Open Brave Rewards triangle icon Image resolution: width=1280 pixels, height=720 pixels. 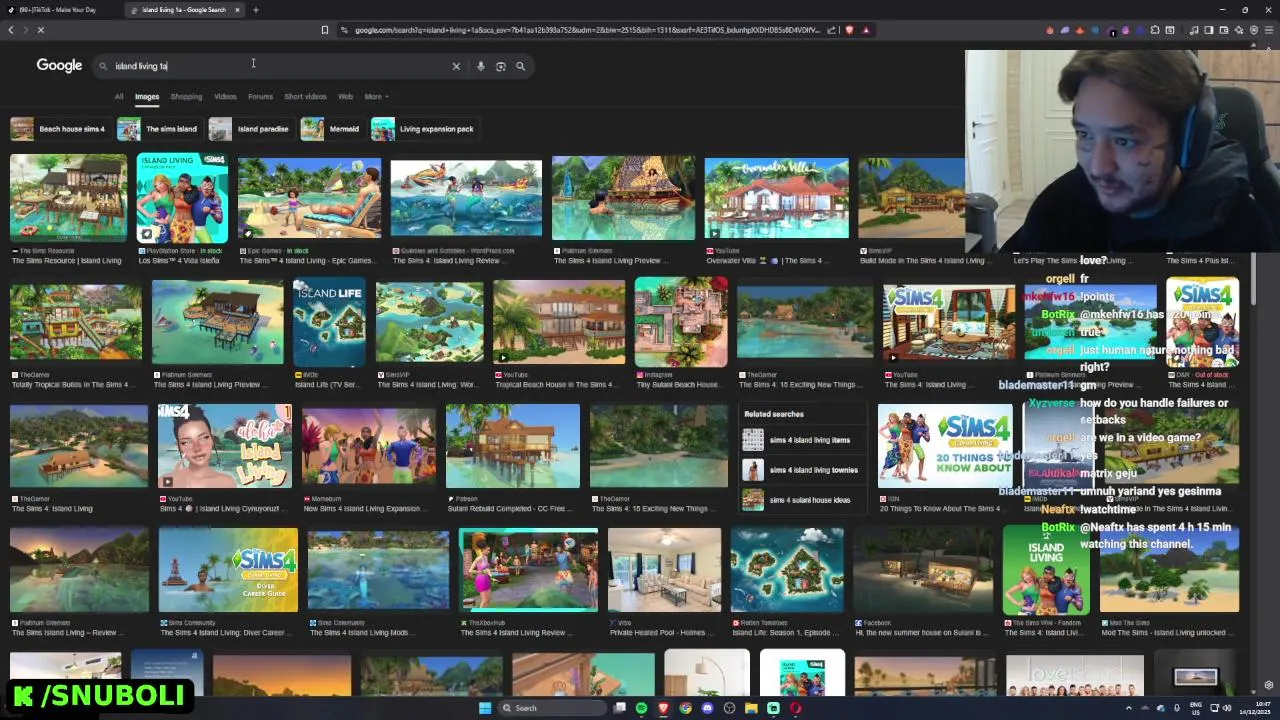click(x=866, y=30)
